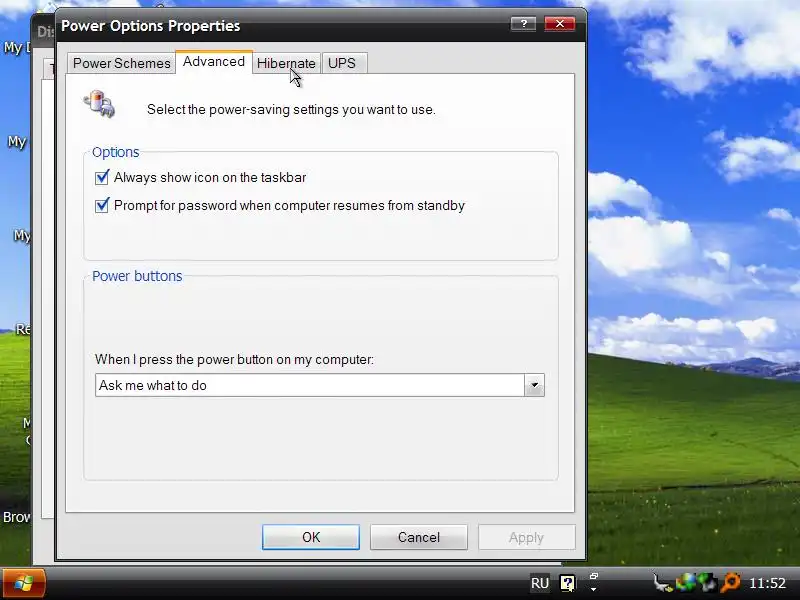
Task: Click the dialog help question-mark button
Action: (523, 24)
